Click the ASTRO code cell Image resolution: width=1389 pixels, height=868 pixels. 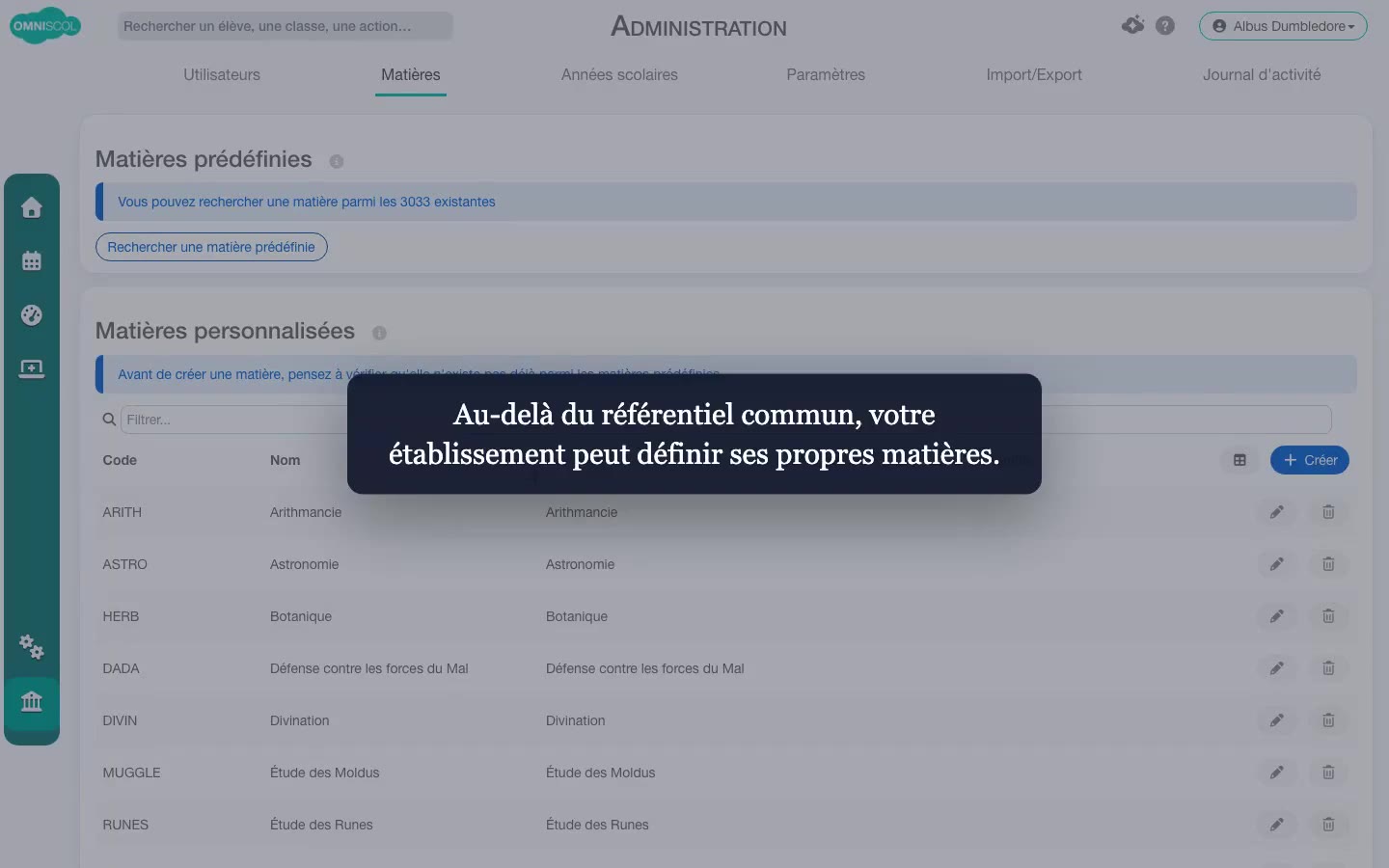coord(125,564)
